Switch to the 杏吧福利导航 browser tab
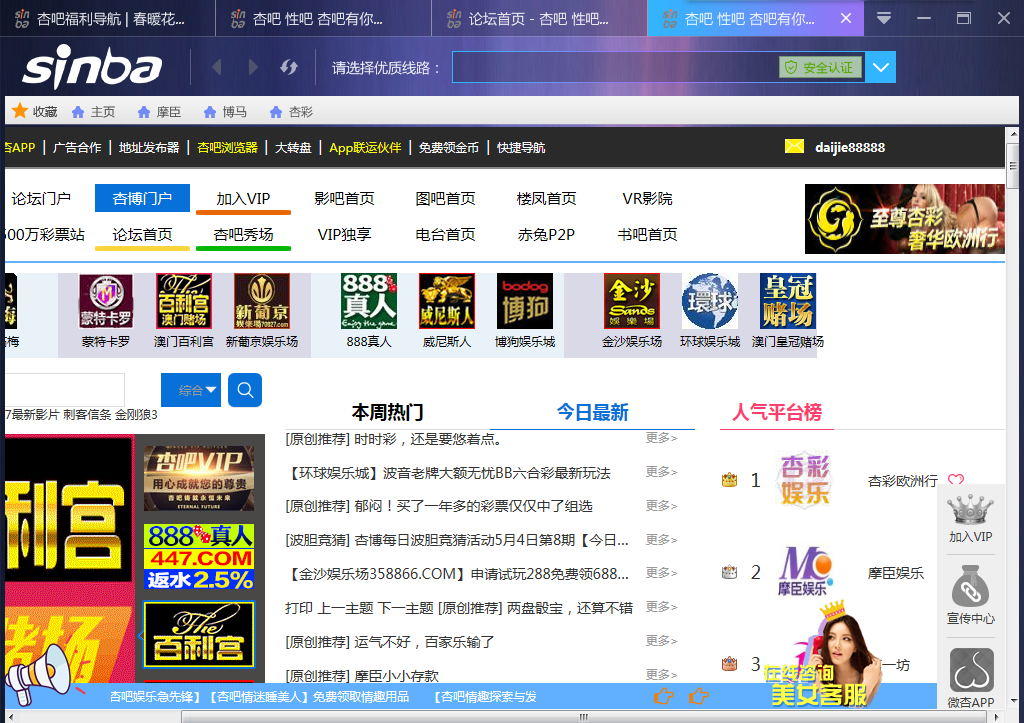Viewport: 1024px width, 723px height. [108, 18]
